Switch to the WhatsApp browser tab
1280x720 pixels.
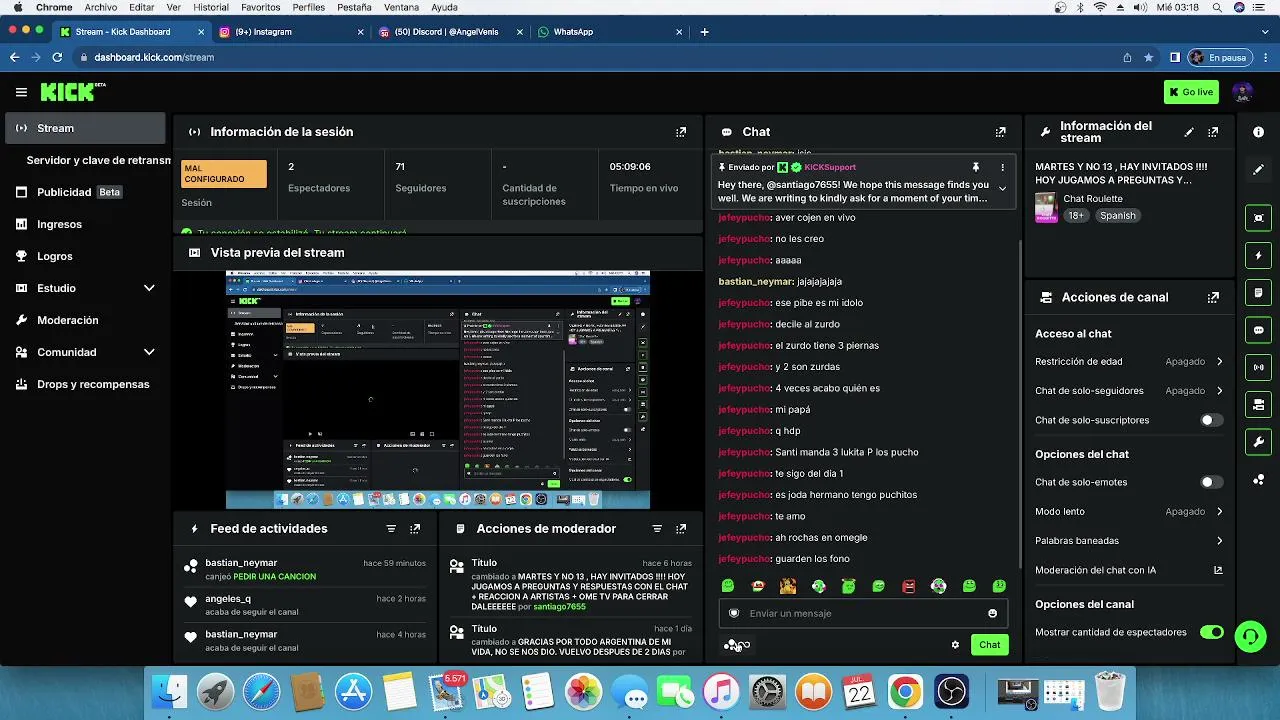610,32
